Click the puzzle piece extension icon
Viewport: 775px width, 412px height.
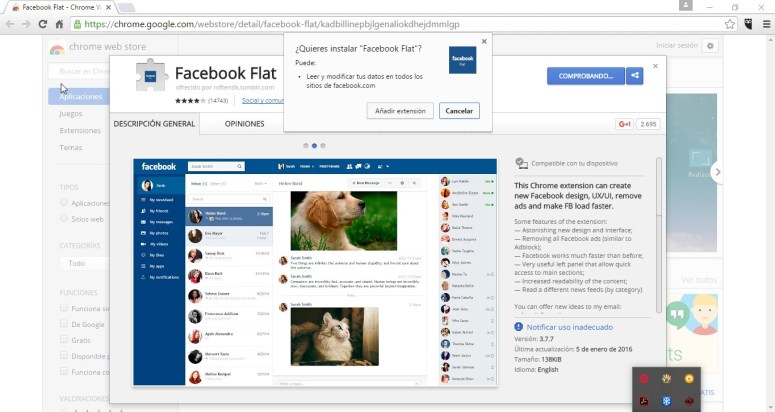pyautogui.click(x=151, y=75)
